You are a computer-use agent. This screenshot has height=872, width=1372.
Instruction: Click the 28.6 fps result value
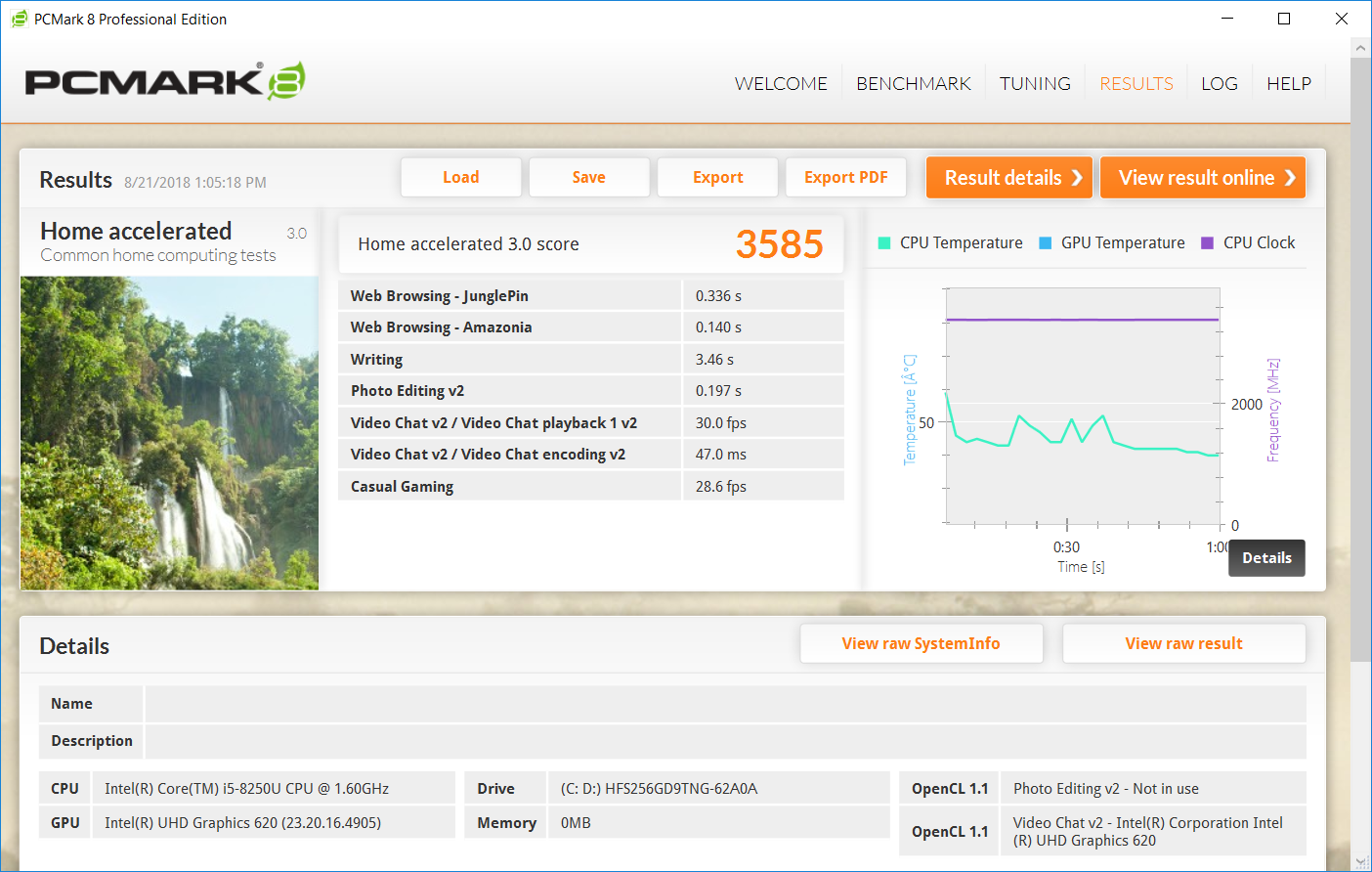[x=721, y=487]
